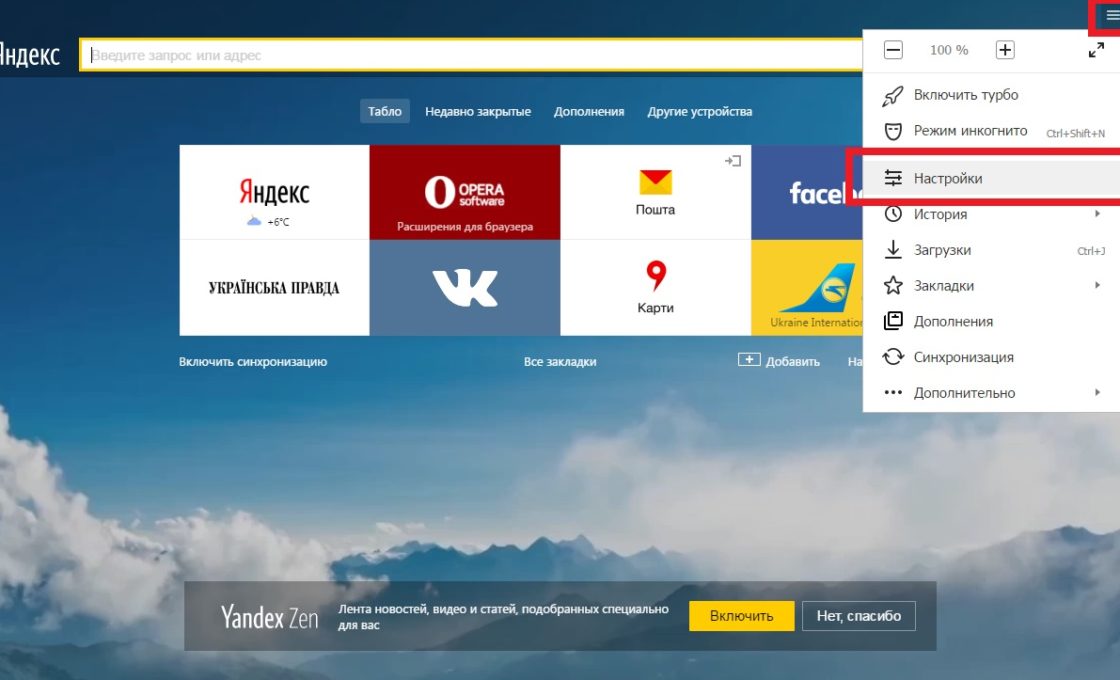Viewport: 1120px width, 680px height.
Task: Click the rocket icon for turbo
Action: 893,95
